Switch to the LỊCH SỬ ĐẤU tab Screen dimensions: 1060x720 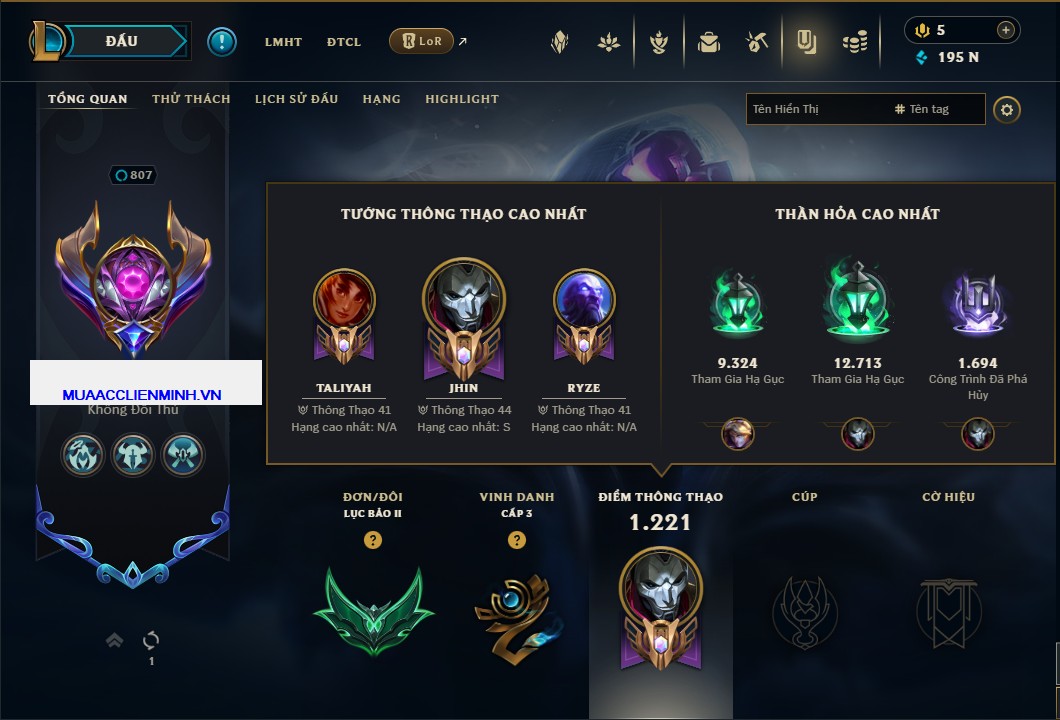296,99
